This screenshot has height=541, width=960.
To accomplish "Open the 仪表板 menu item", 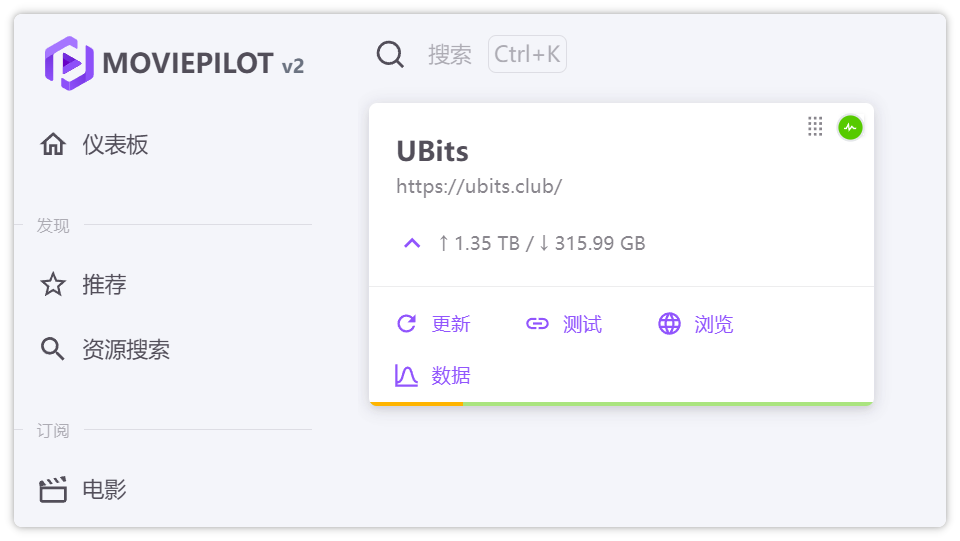I will tap(115, 145).
